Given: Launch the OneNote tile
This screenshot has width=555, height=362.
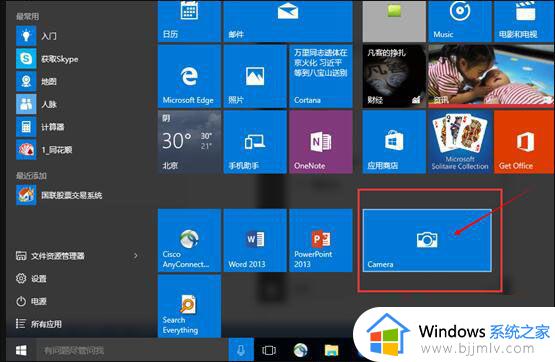Looking at the screenshot, I should 321,142.
